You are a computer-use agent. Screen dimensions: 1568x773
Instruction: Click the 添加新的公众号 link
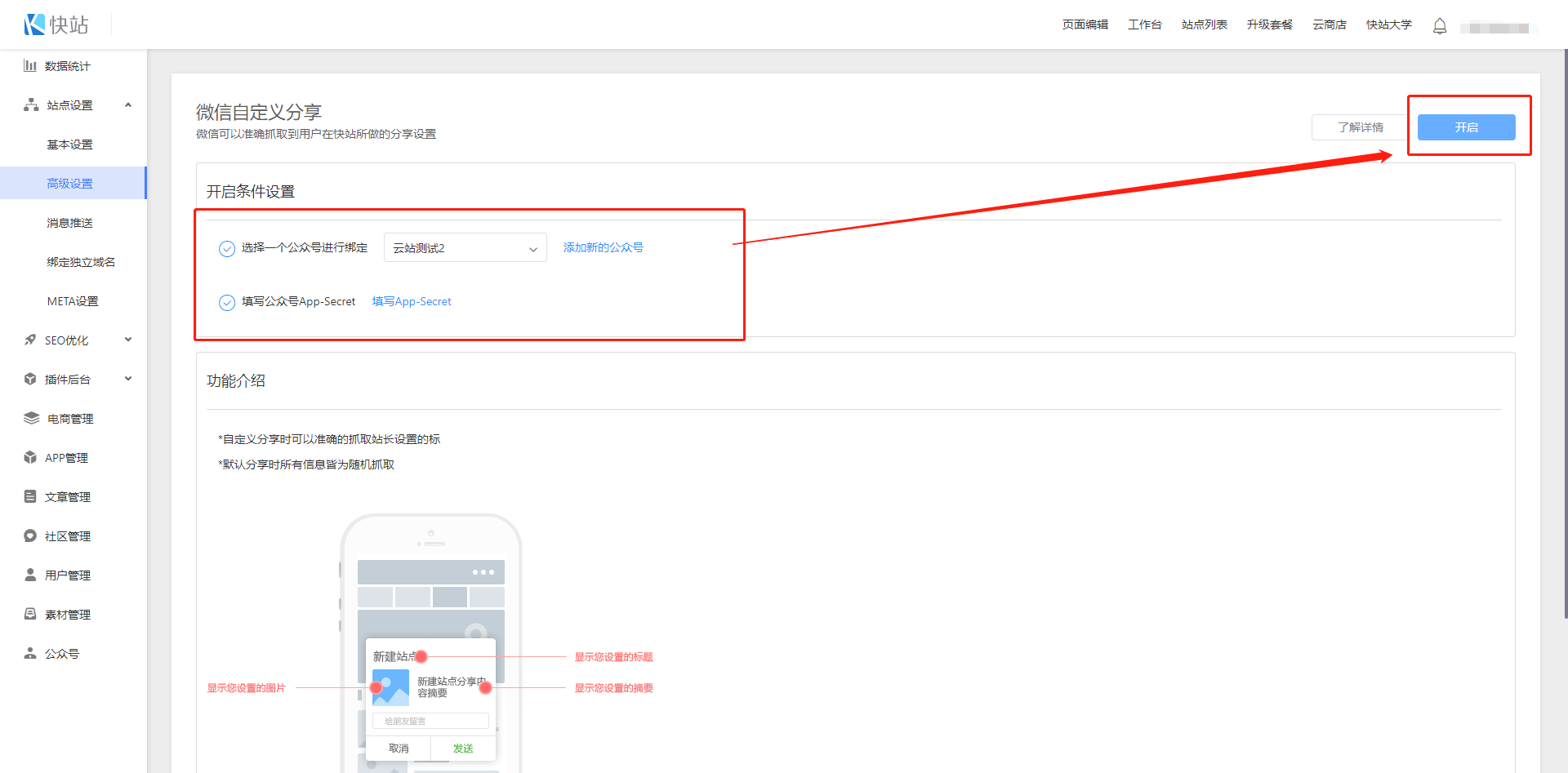[603, 247]
